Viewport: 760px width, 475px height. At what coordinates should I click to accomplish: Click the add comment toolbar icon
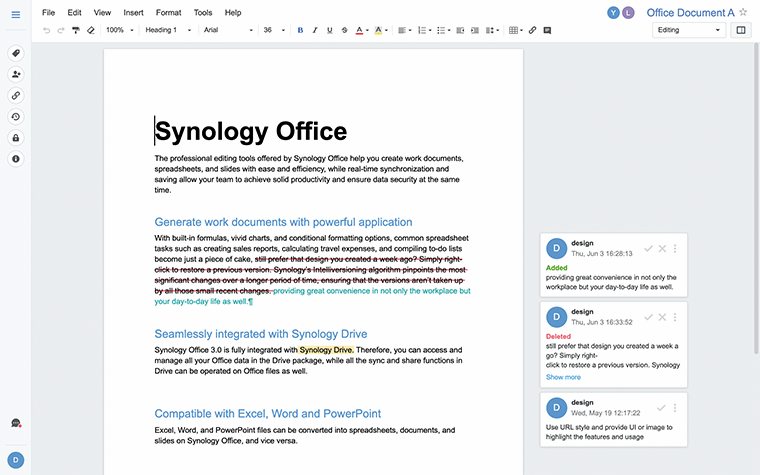point(547,30)
